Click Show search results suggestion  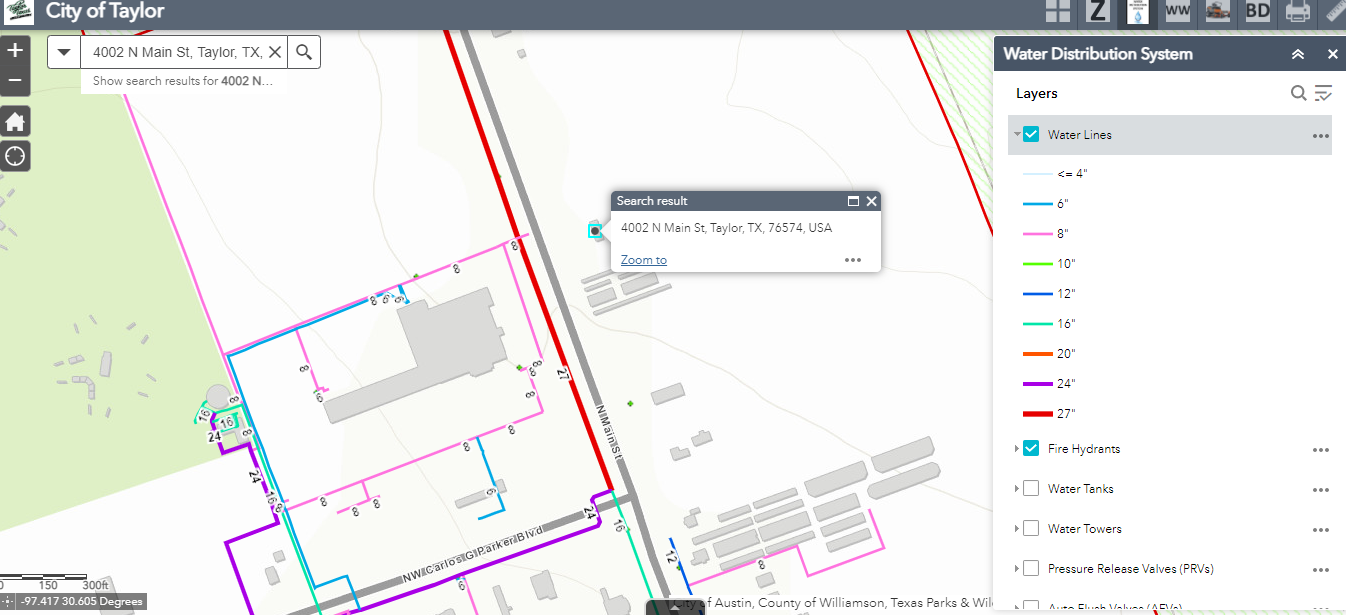(183, 81)
